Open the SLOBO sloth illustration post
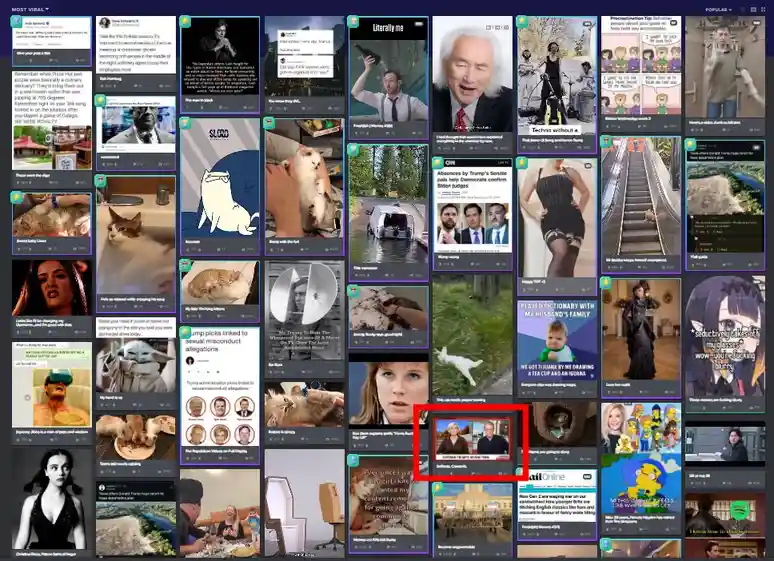 click(x=220, y=186)
